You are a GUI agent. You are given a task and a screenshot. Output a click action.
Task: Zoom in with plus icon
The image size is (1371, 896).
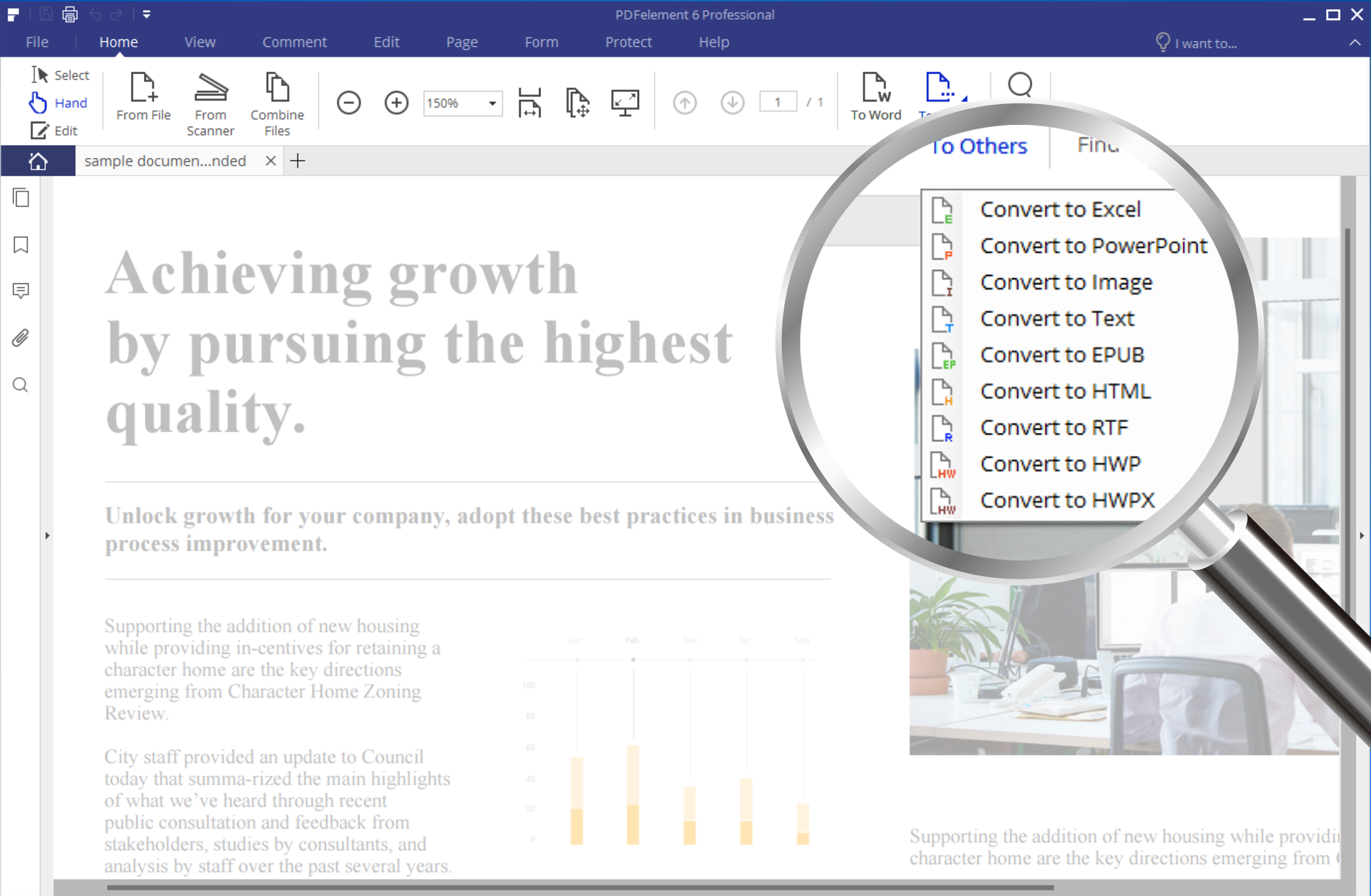pyautogui.click(x=397, y=103)
